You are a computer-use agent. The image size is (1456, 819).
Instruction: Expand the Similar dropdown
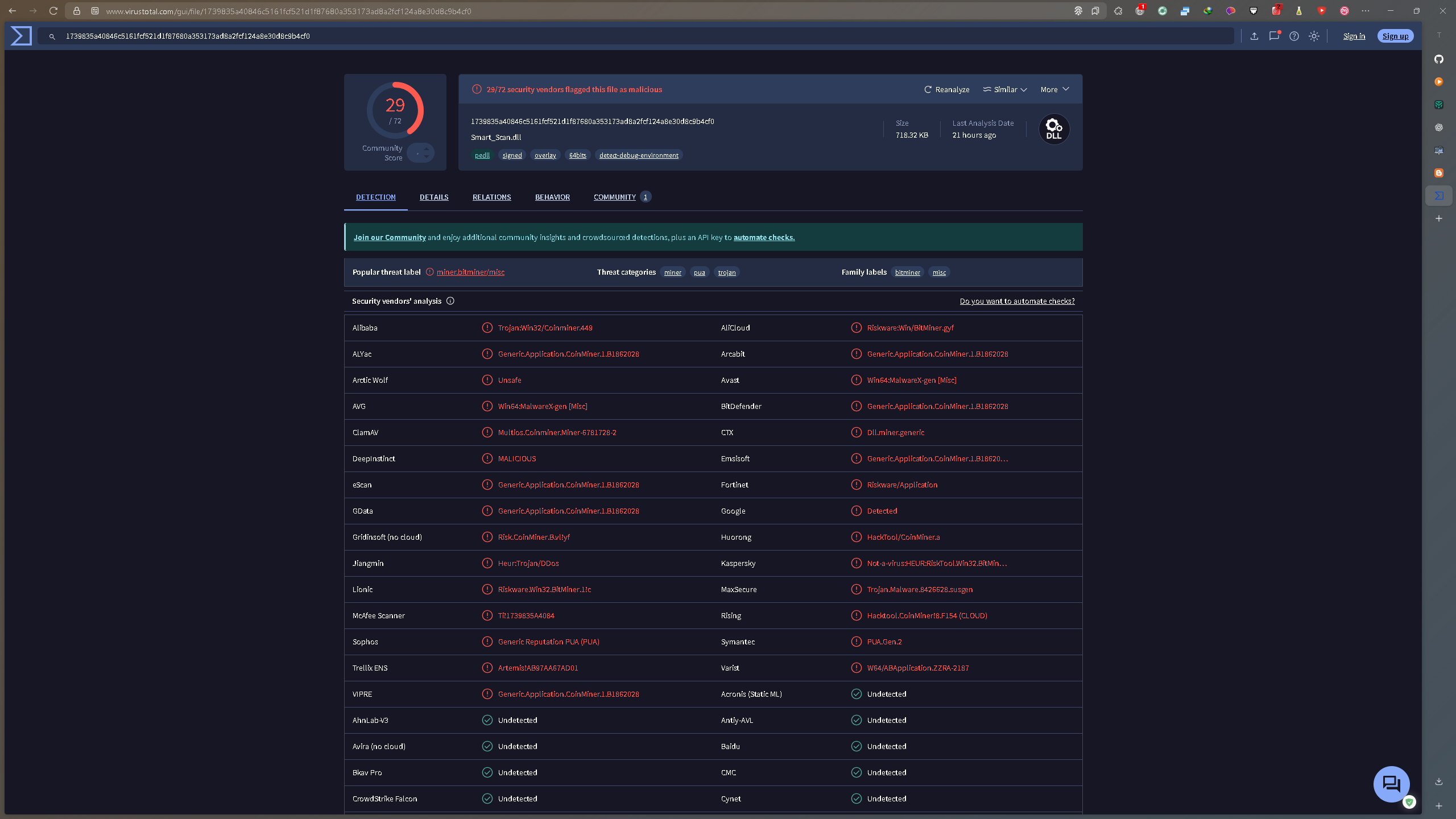coord(1005,89)
